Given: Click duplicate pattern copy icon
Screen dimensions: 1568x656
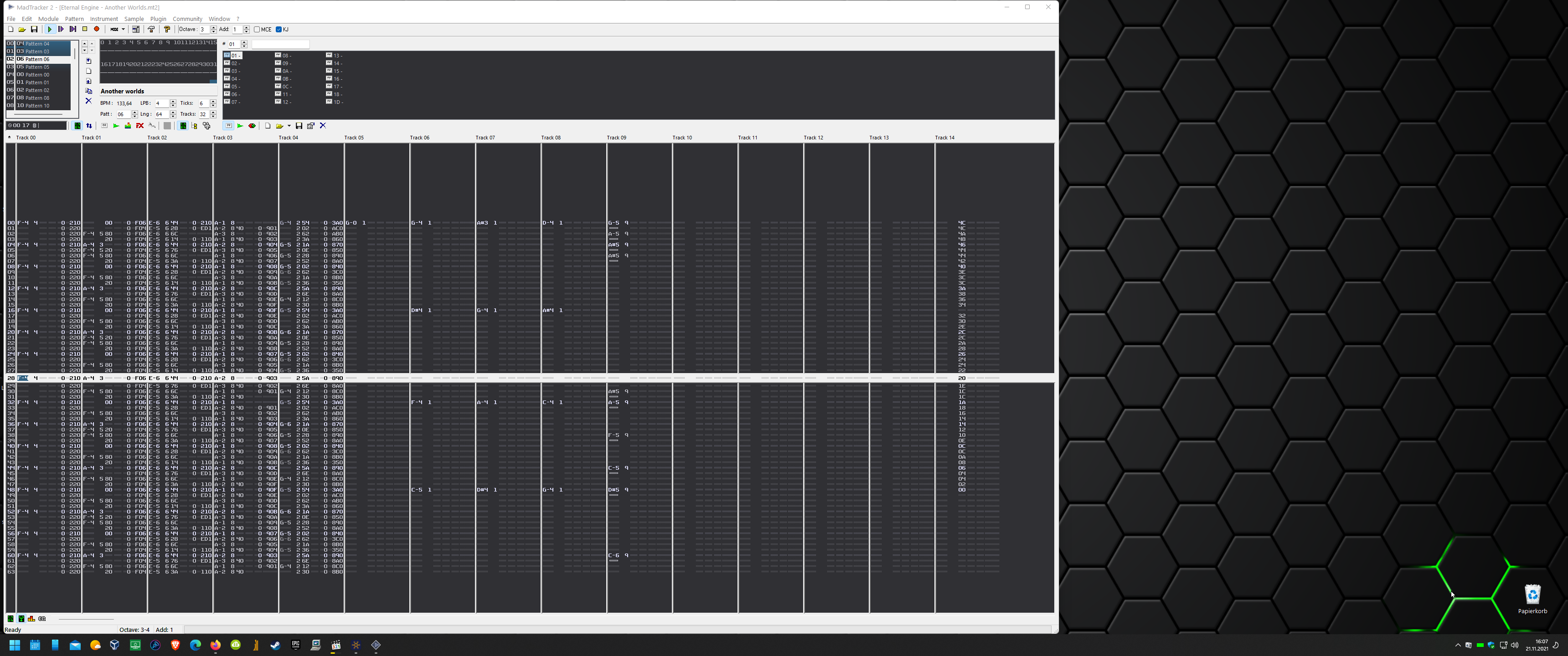Looking at the screenshot, I should coord(88,91).
